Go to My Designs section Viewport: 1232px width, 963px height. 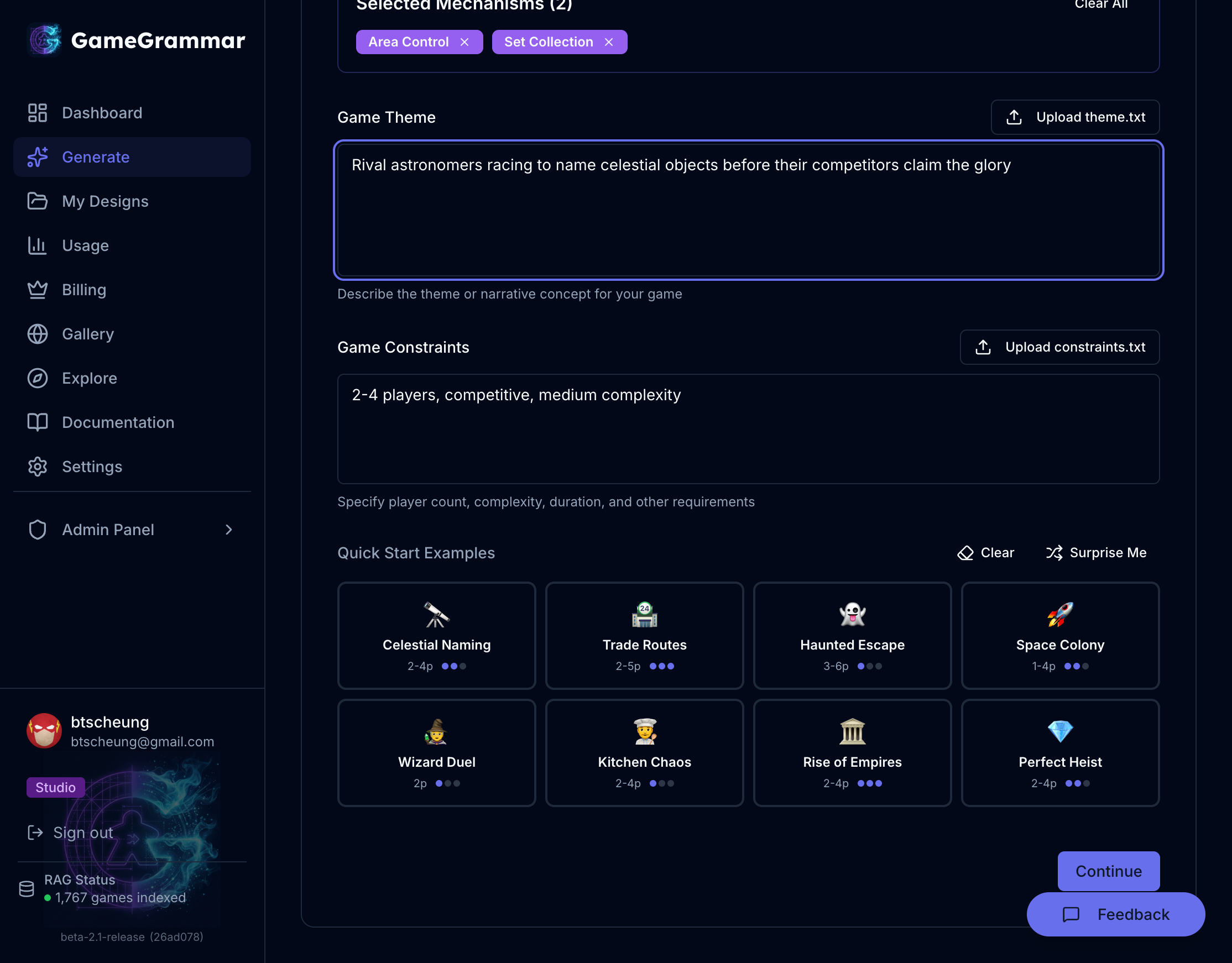click(x=105, y=201)
